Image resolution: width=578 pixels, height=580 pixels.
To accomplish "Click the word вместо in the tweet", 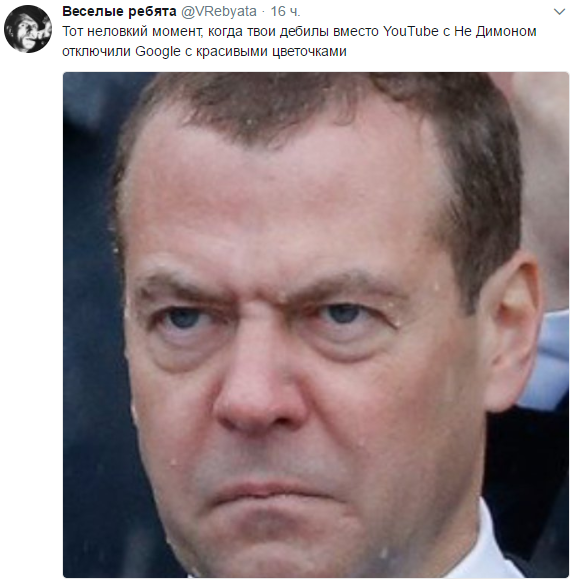I will coord(355,32).
